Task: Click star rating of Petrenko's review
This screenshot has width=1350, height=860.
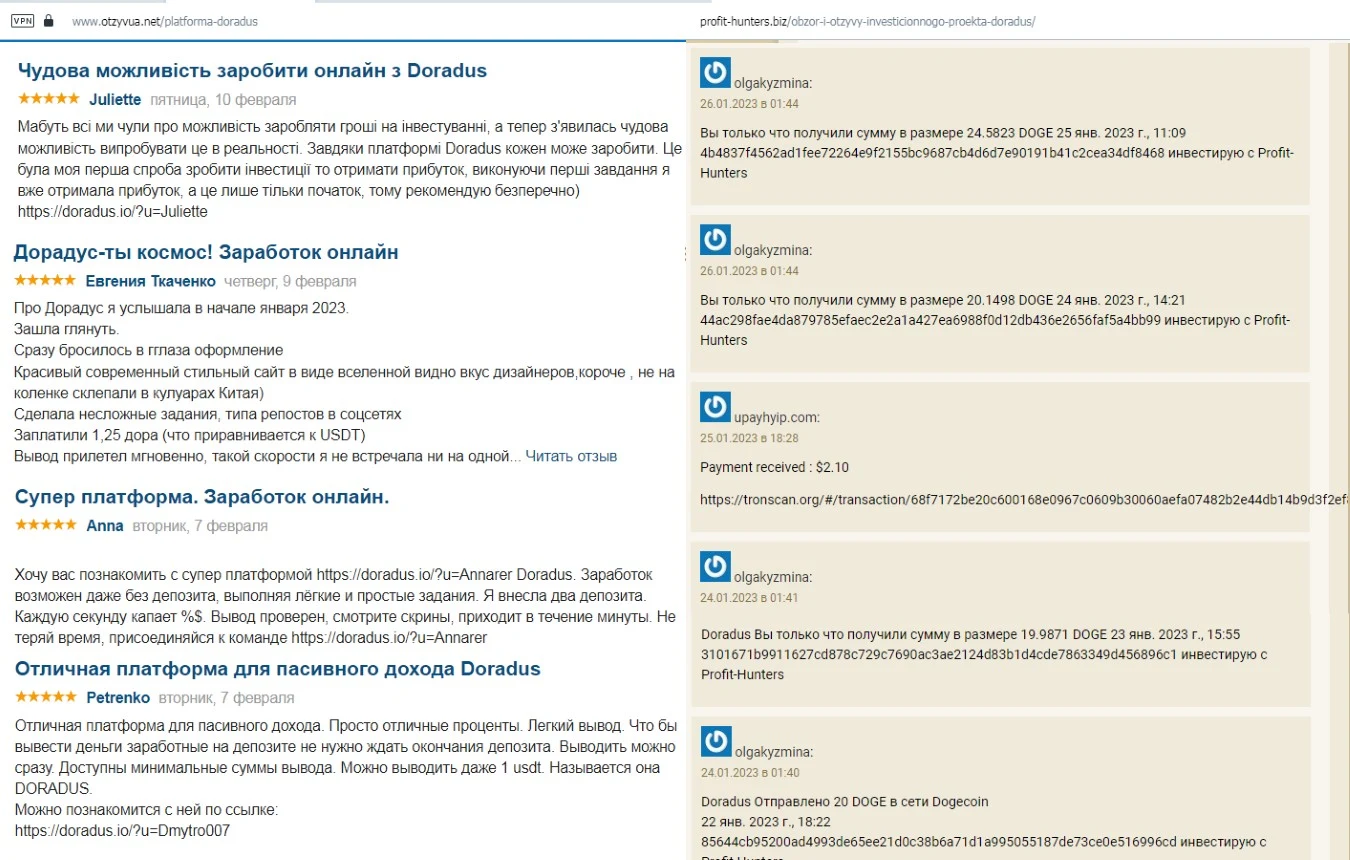Action: pyautogui.click(x=46, y=697)
